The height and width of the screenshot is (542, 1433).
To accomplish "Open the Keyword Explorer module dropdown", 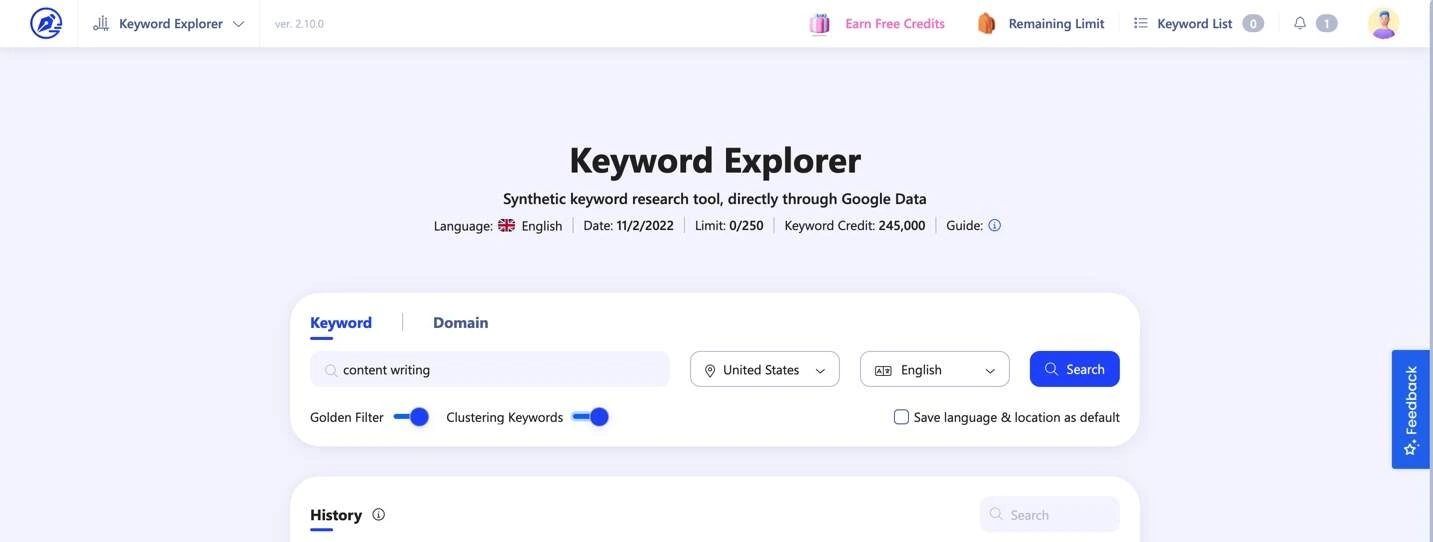I will (169, 24).
